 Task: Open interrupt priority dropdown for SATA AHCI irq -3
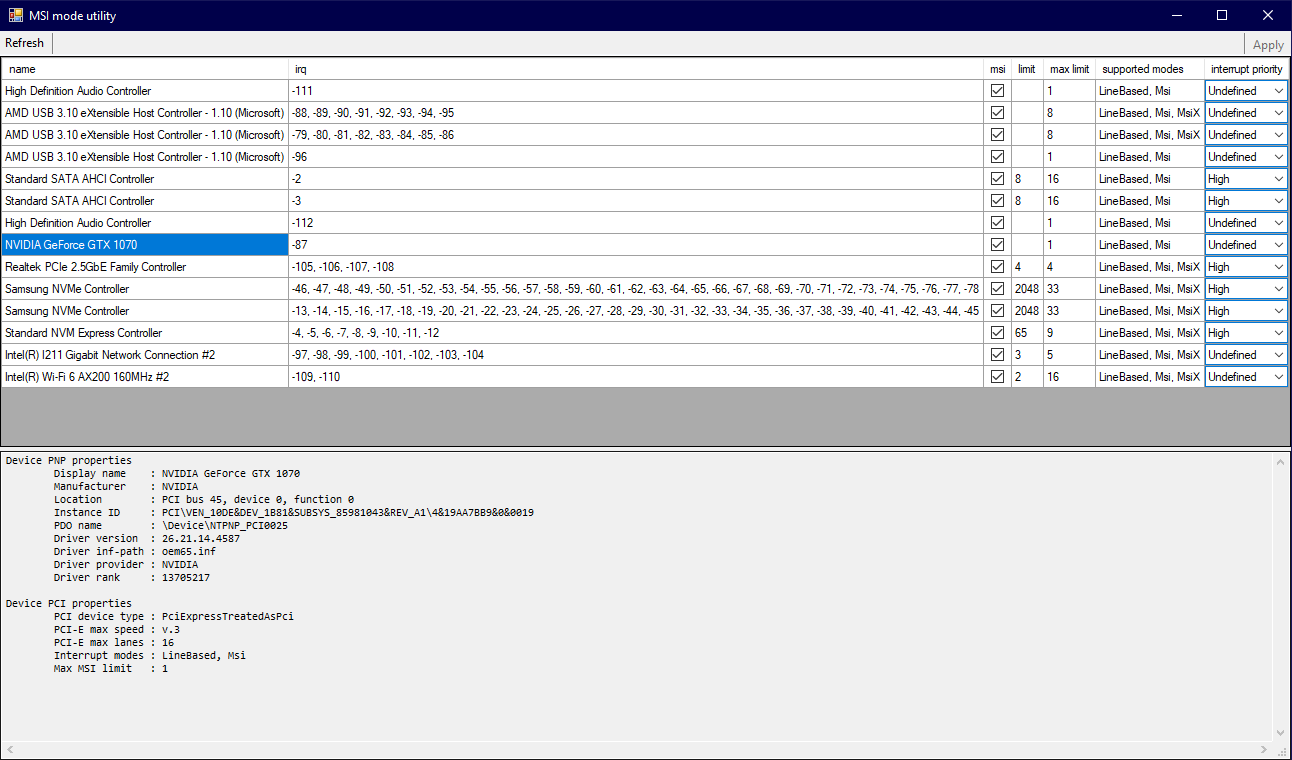(x=1246, y=201)
